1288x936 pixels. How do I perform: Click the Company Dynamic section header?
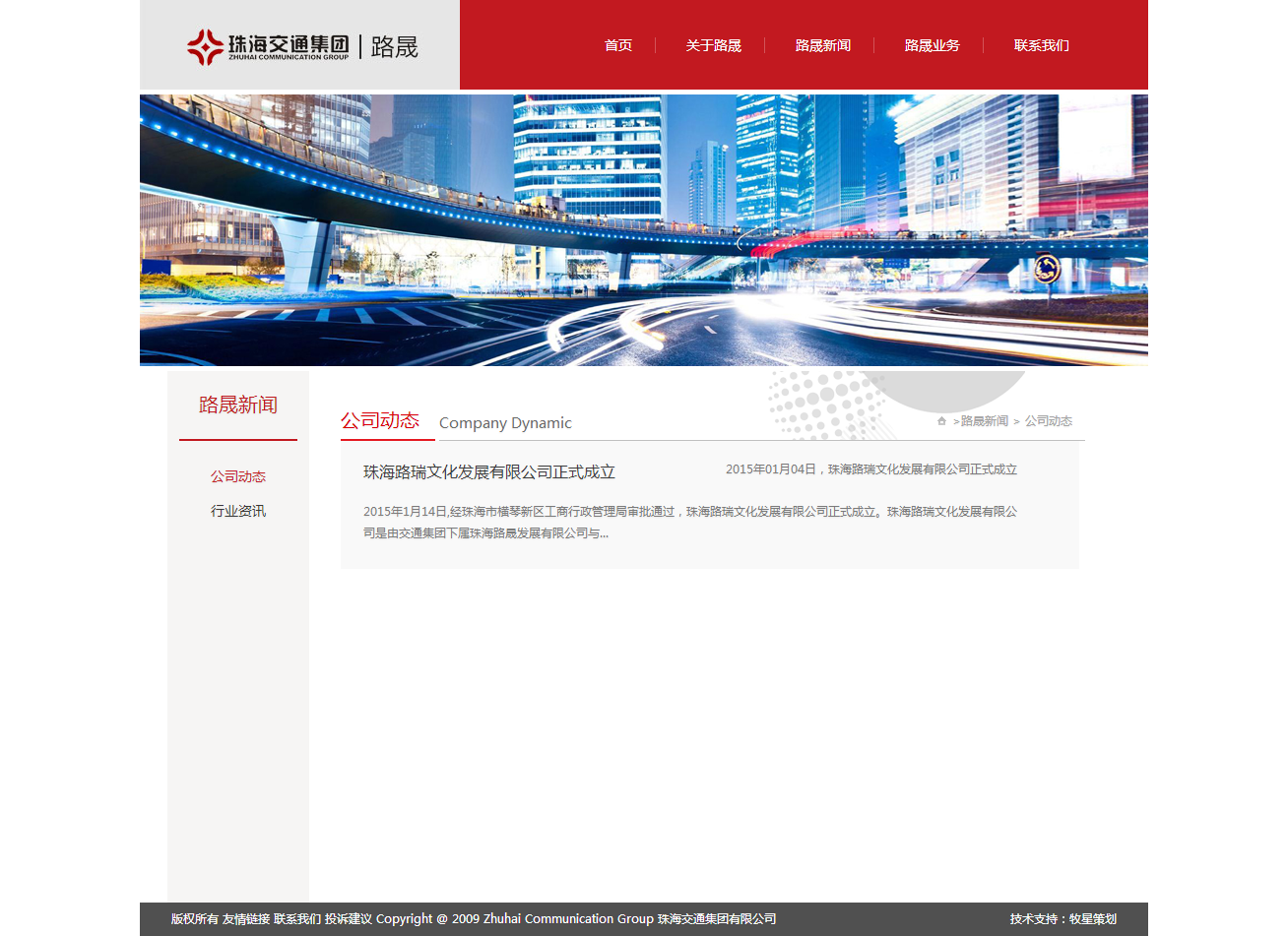coord(505,422)
